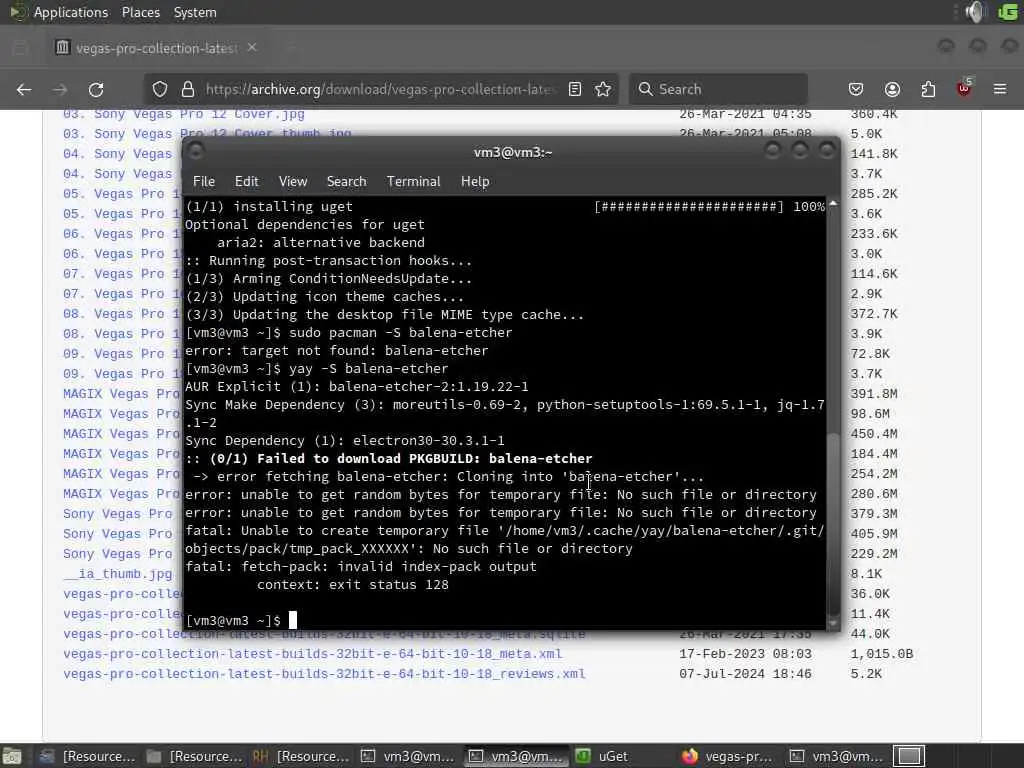Click the 07-Jul-2024 18:46 date text

tap(745, 674)
